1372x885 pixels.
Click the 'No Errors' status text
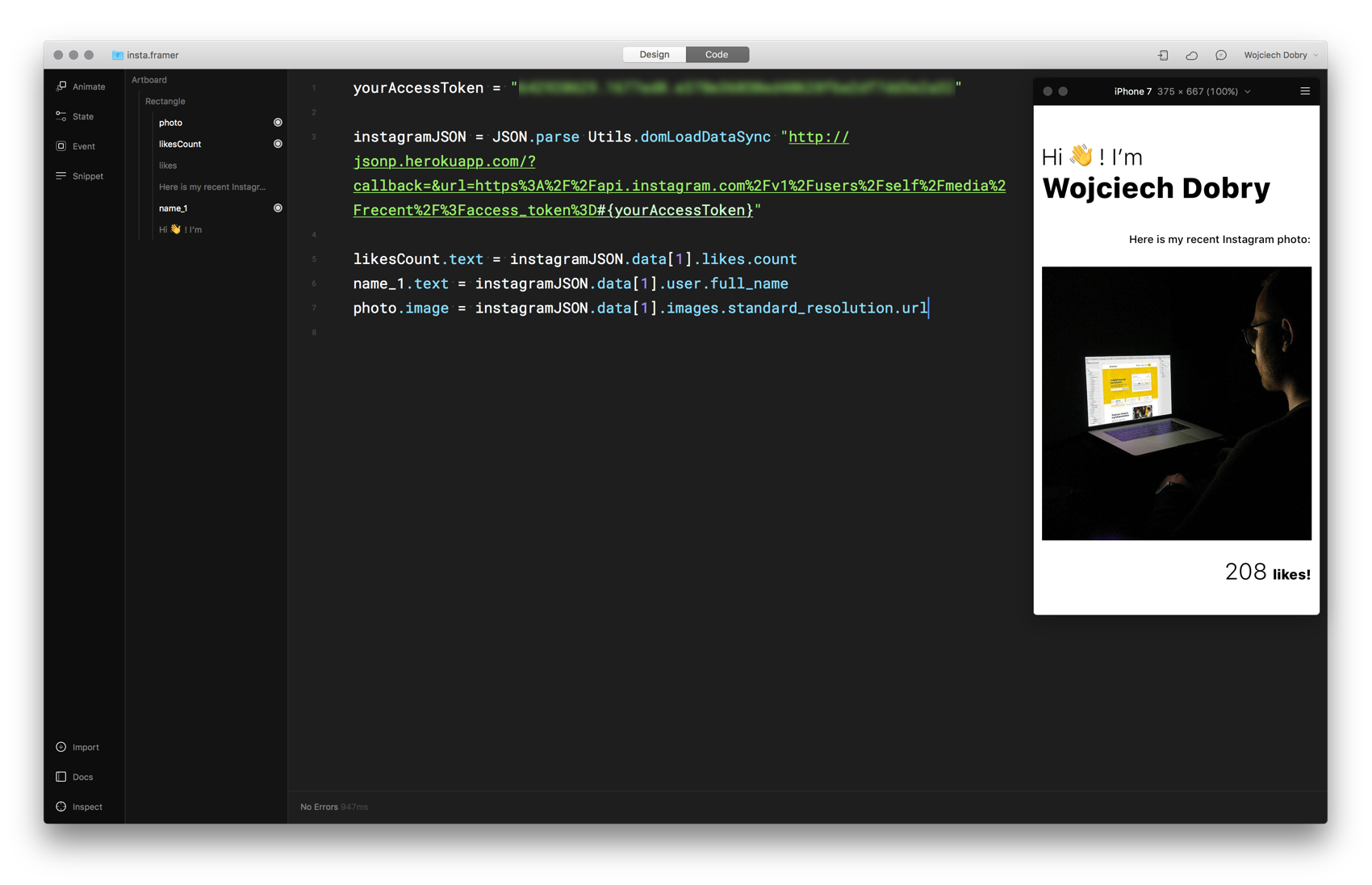click(x=319, y=807)
